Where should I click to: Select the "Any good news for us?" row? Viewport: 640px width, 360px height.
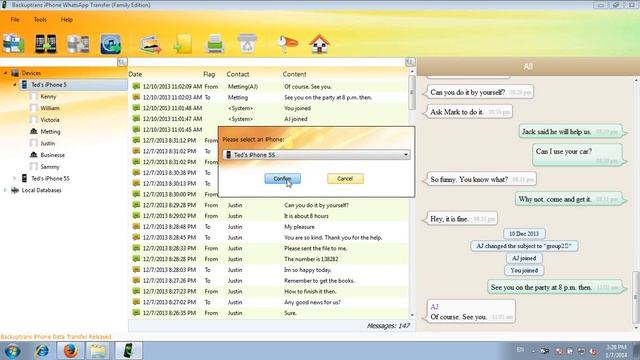[x=269, y=302]
